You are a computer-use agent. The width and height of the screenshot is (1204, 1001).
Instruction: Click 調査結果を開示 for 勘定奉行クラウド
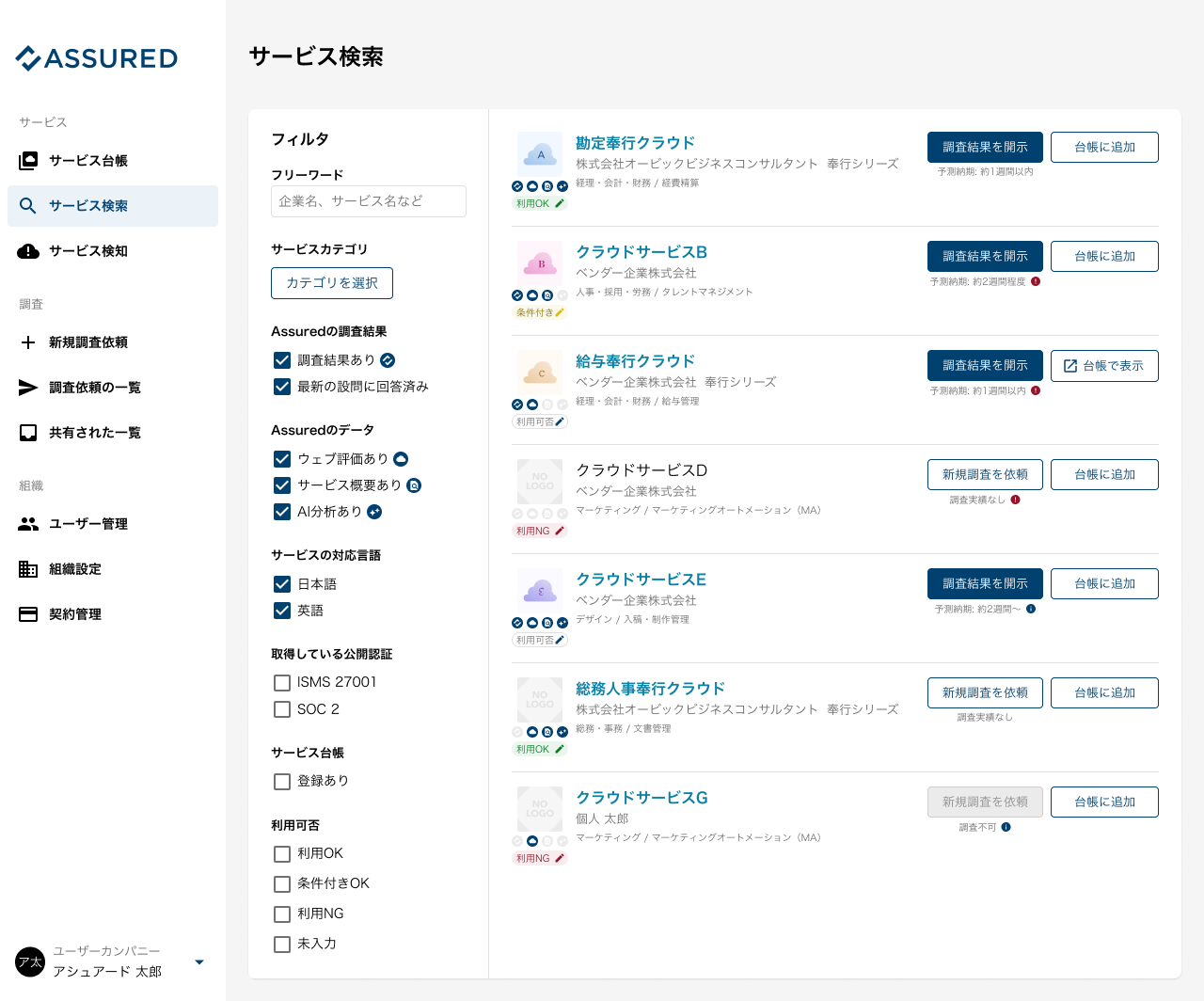pyautogui.click(x=985, y=148)
